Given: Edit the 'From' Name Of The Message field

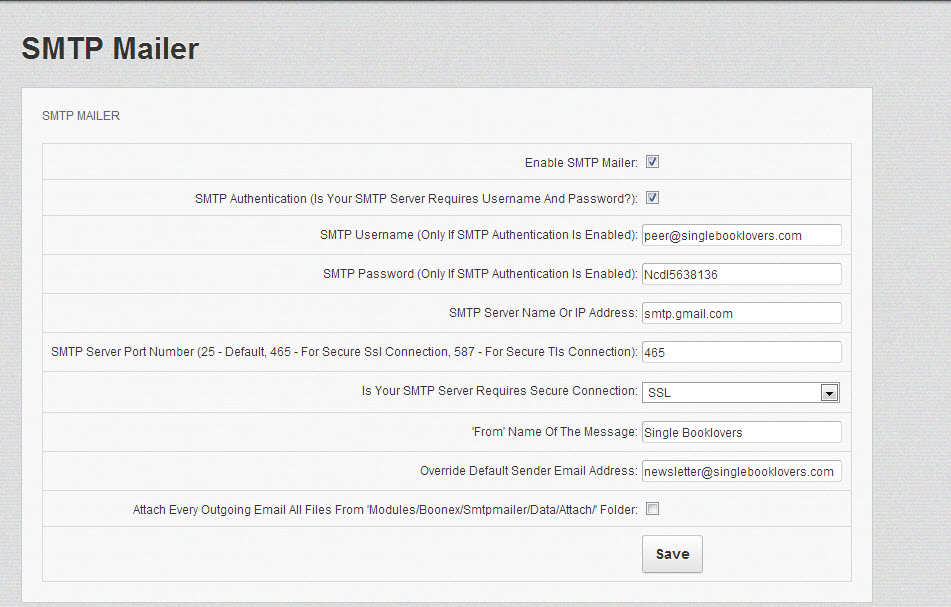Looking at the screenshot, I should pos(741,432).
